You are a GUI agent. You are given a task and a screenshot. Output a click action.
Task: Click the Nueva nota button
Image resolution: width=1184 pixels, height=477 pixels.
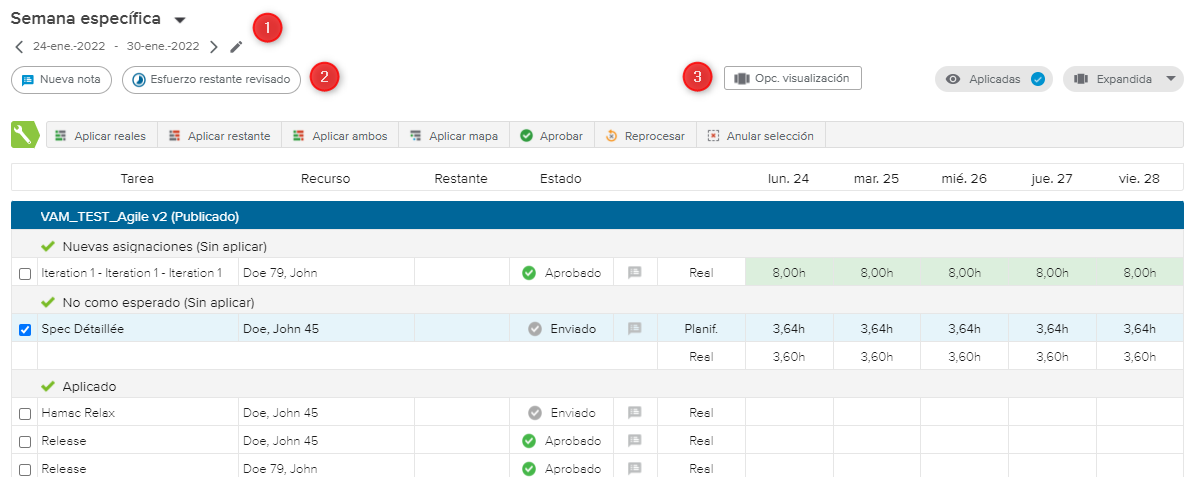(61, 79)
